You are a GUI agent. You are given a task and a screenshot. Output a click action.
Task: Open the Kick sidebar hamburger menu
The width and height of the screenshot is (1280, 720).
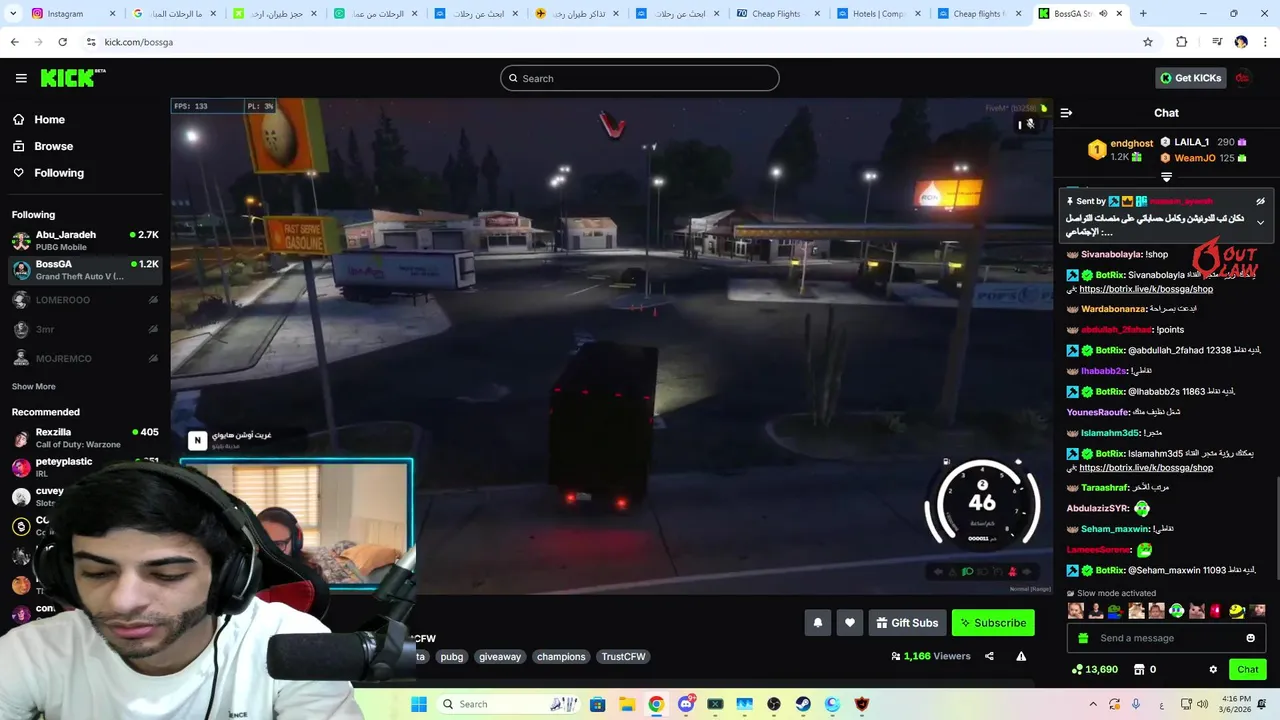click(x=21, y=78)
